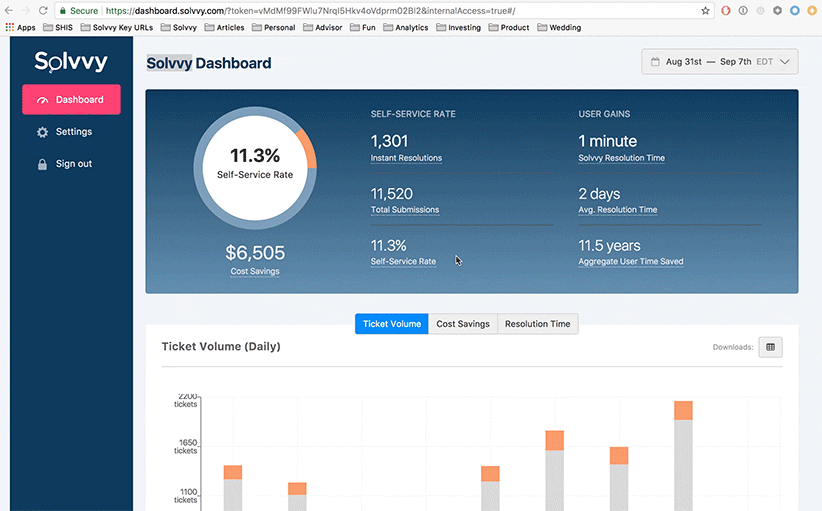822x511 pixels.
Task: Click the Settings gear icon
Action: pos(42,132)
